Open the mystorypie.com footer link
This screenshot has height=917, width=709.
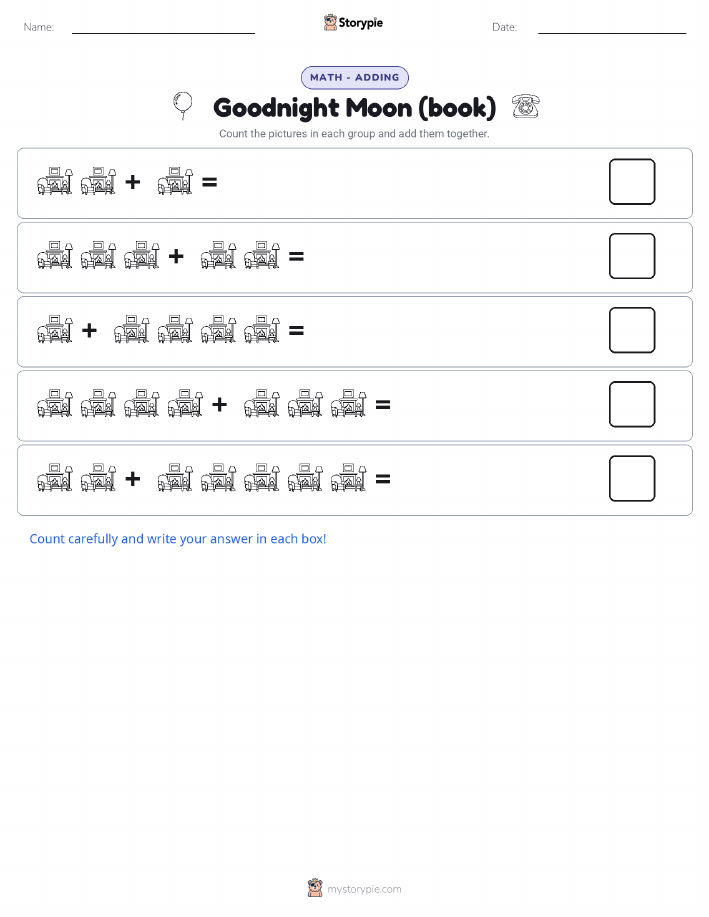[x=364, y=889]
